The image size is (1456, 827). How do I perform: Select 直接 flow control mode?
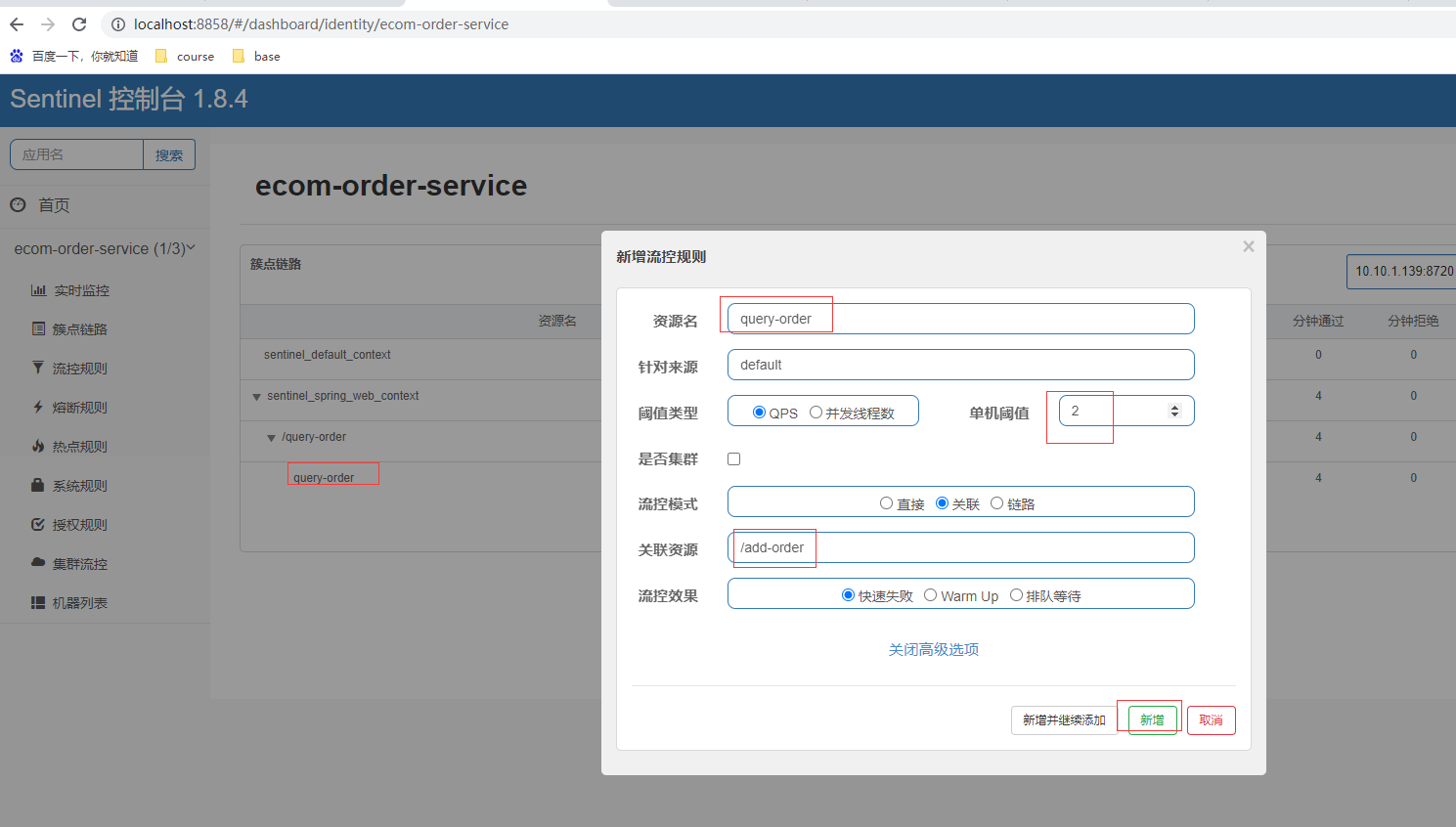pyautogui.click(x=886, y=503)
